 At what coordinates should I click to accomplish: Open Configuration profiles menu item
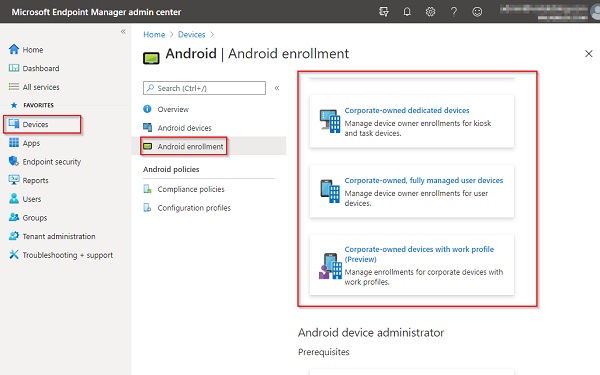point(194,208)
